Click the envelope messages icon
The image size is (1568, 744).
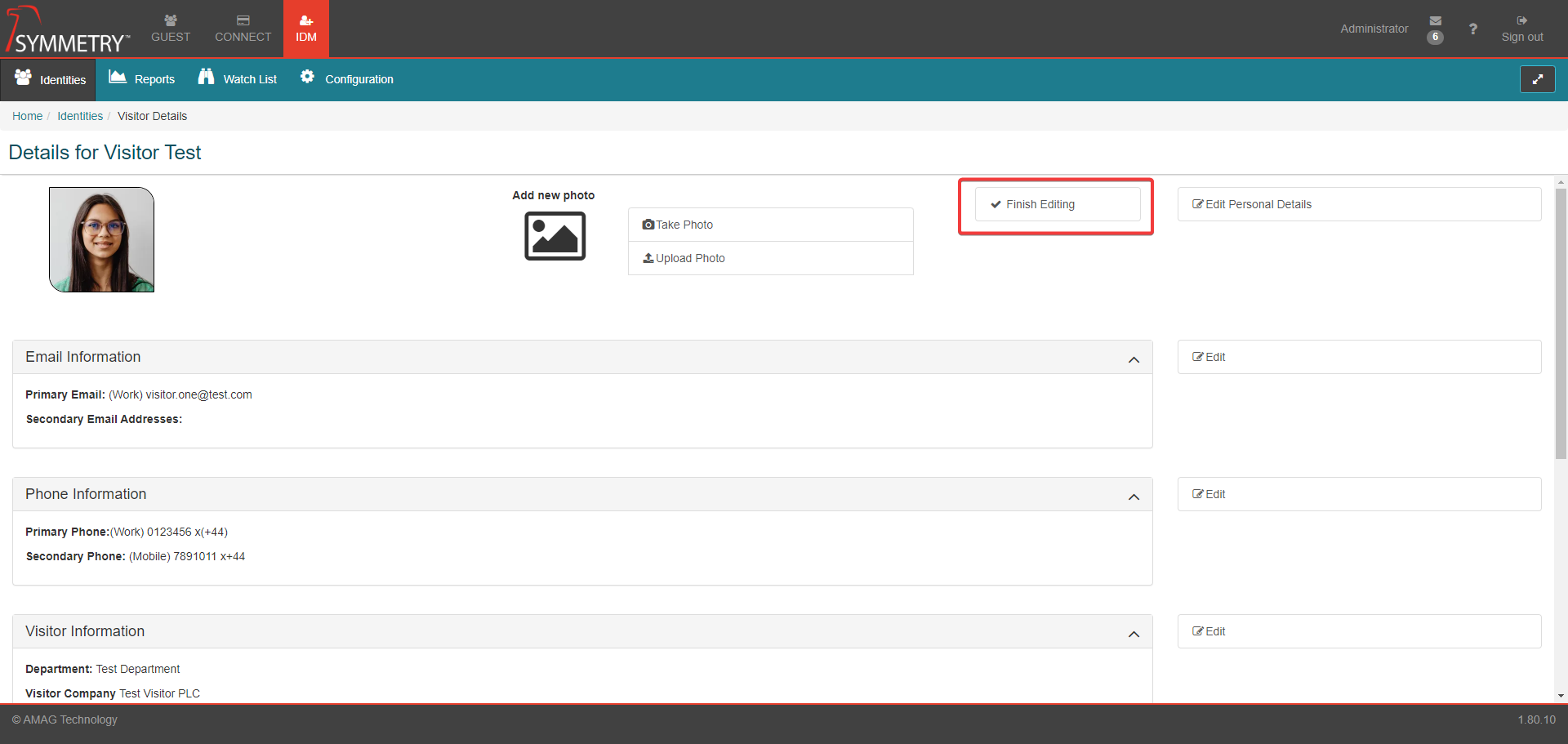tap(1435, 21)
